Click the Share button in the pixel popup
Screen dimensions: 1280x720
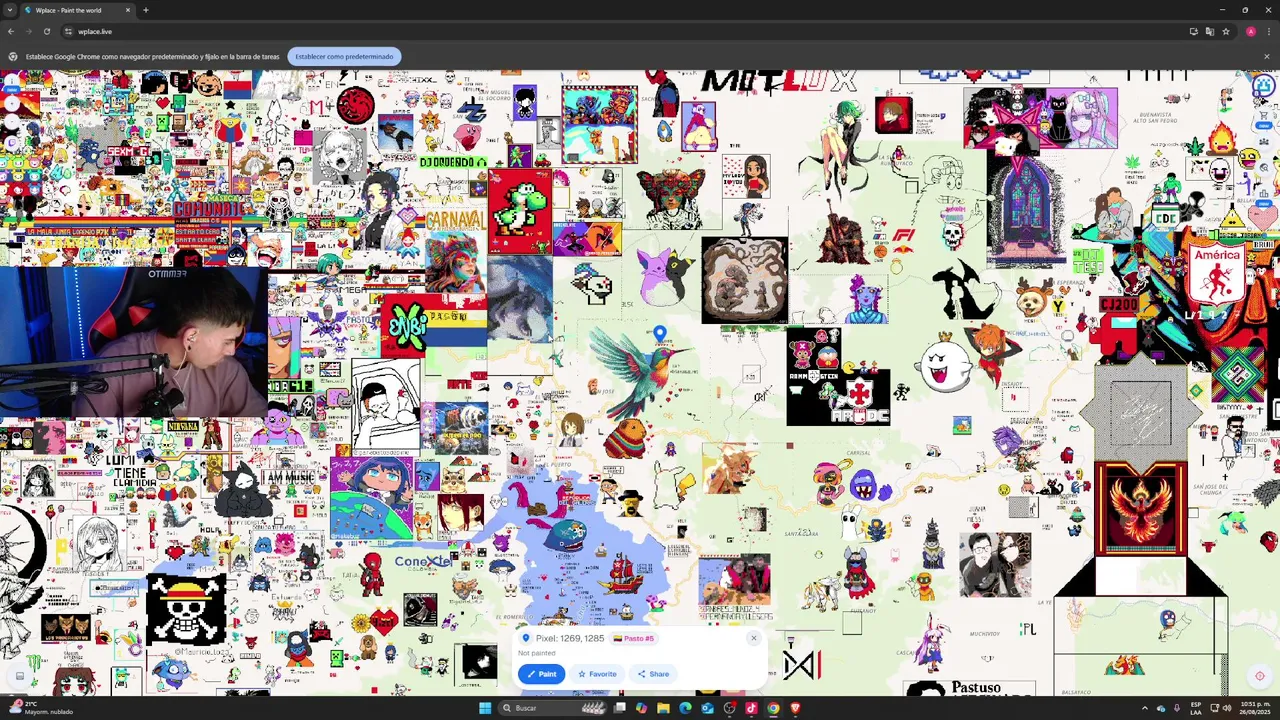click(653, 674)
